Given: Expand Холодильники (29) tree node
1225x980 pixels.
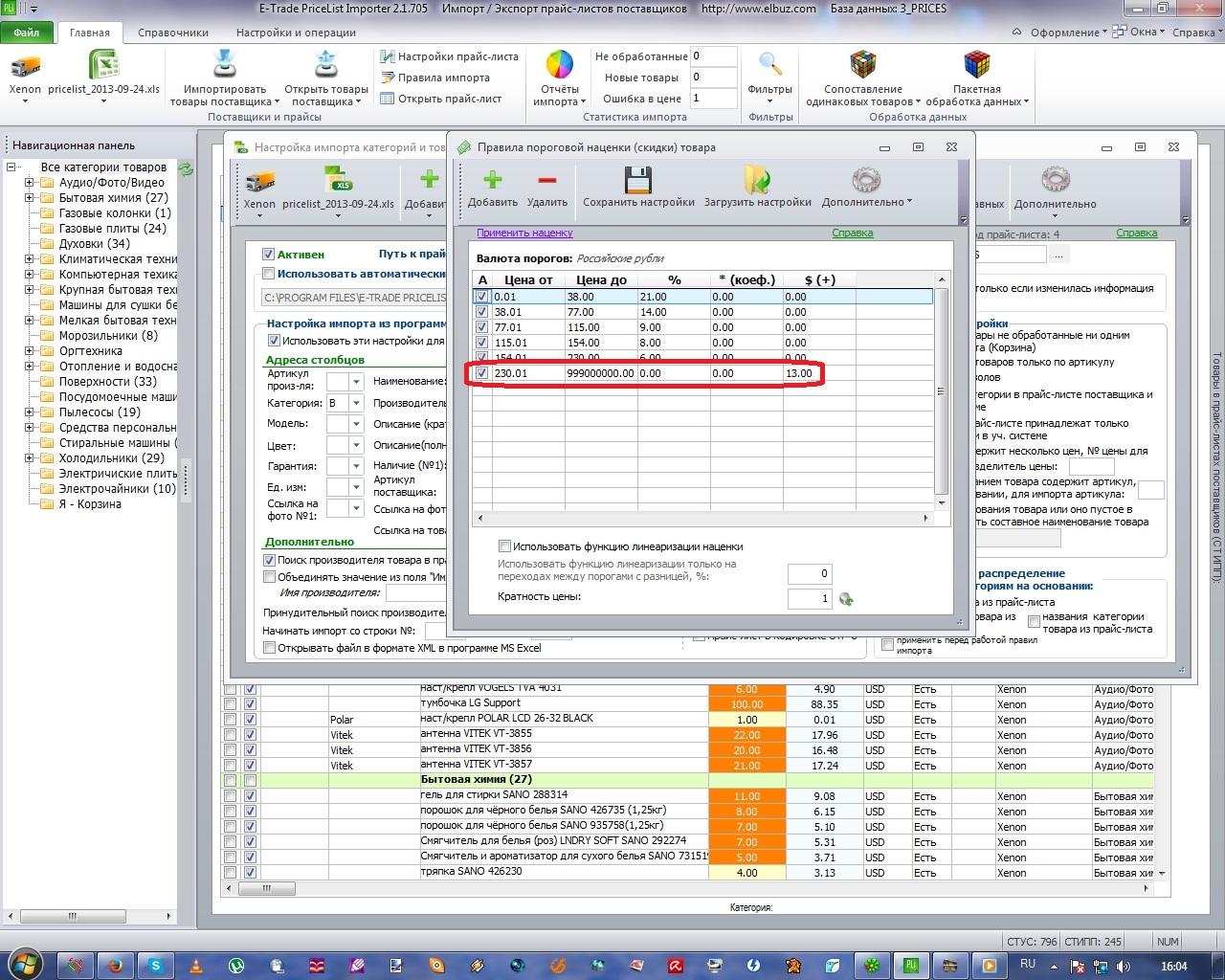Looking at the screenshot, I should point(29,458).
